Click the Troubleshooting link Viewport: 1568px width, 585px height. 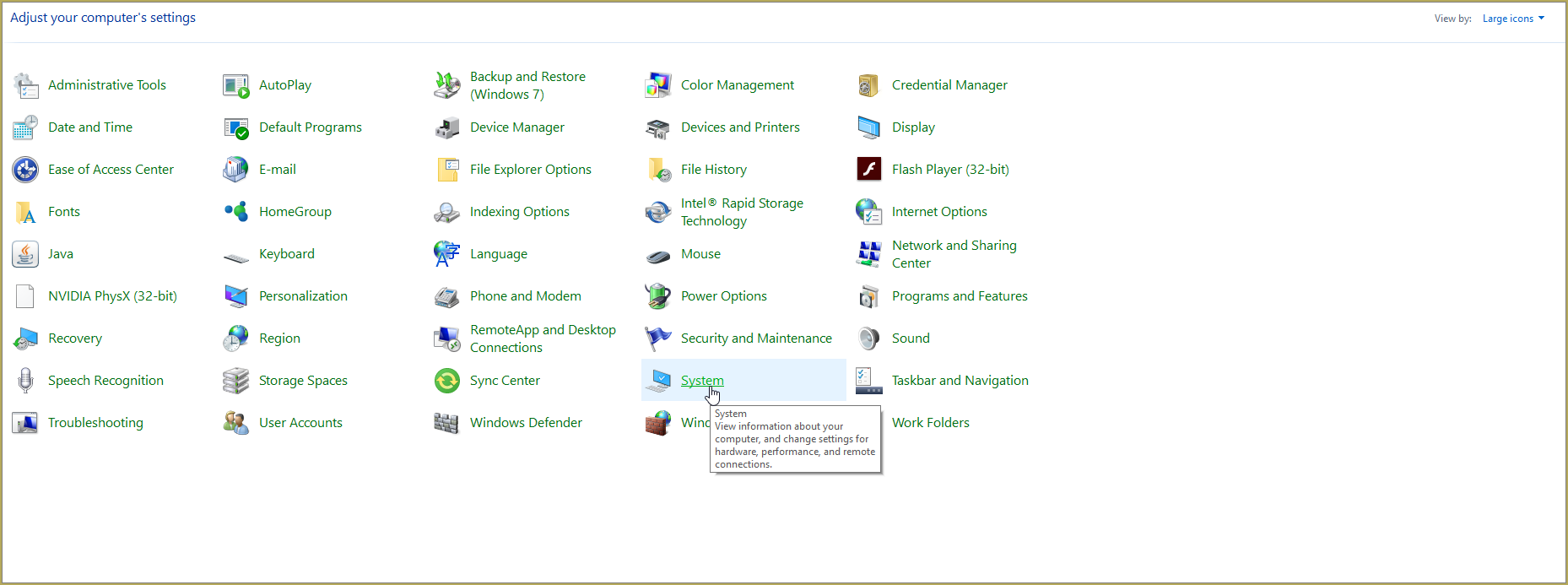[95, 423]
